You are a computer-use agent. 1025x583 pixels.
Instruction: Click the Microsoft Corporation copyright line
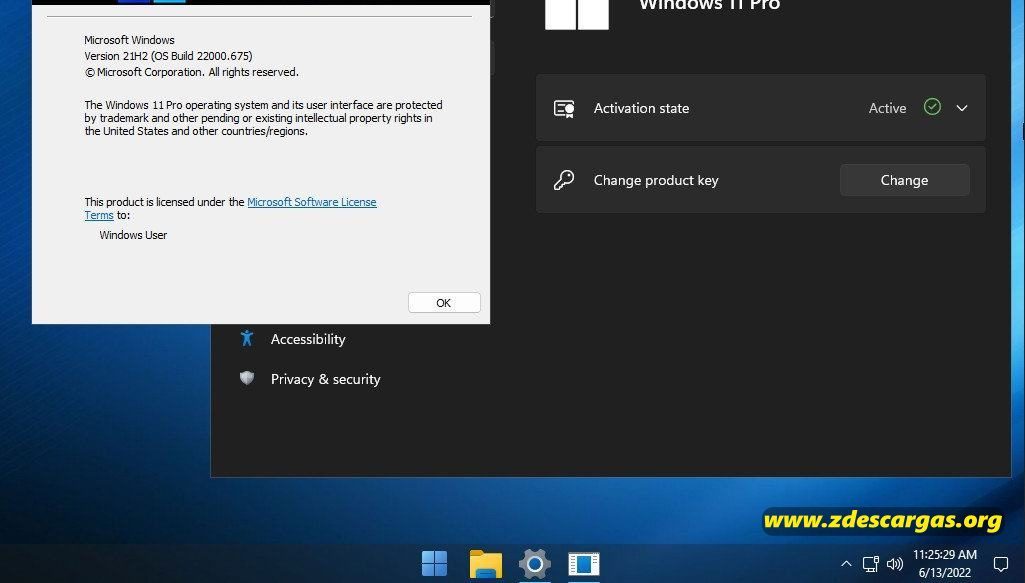coord(192,73)
